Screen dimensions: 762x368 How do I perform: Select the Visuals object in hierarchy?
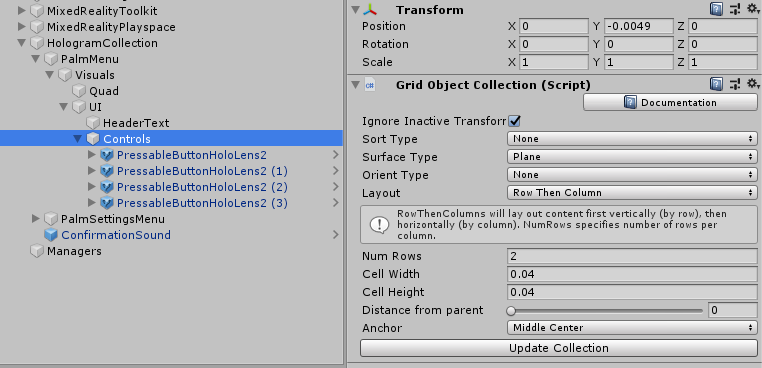tap(95, 75)
